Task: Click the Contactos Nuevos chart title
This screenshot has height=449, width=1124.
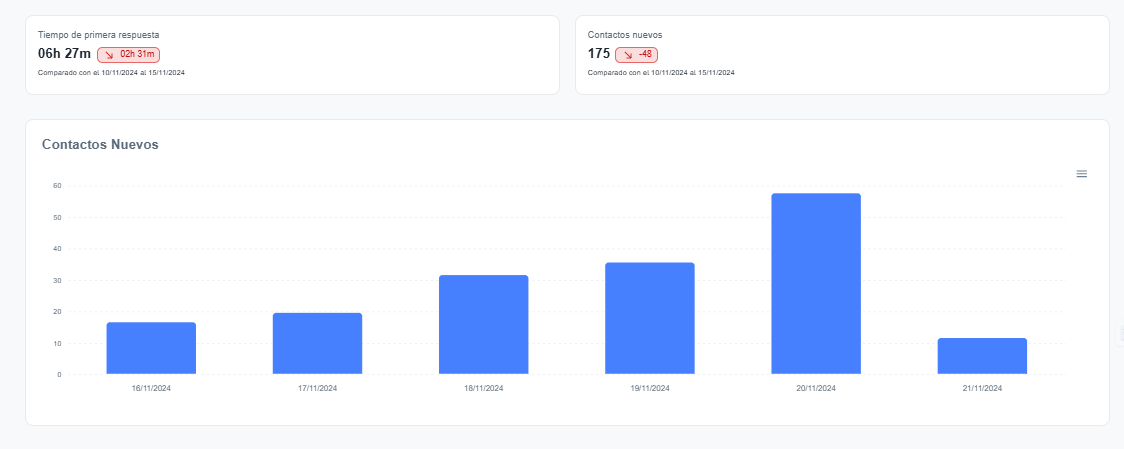Action: [x=100, y=145]
